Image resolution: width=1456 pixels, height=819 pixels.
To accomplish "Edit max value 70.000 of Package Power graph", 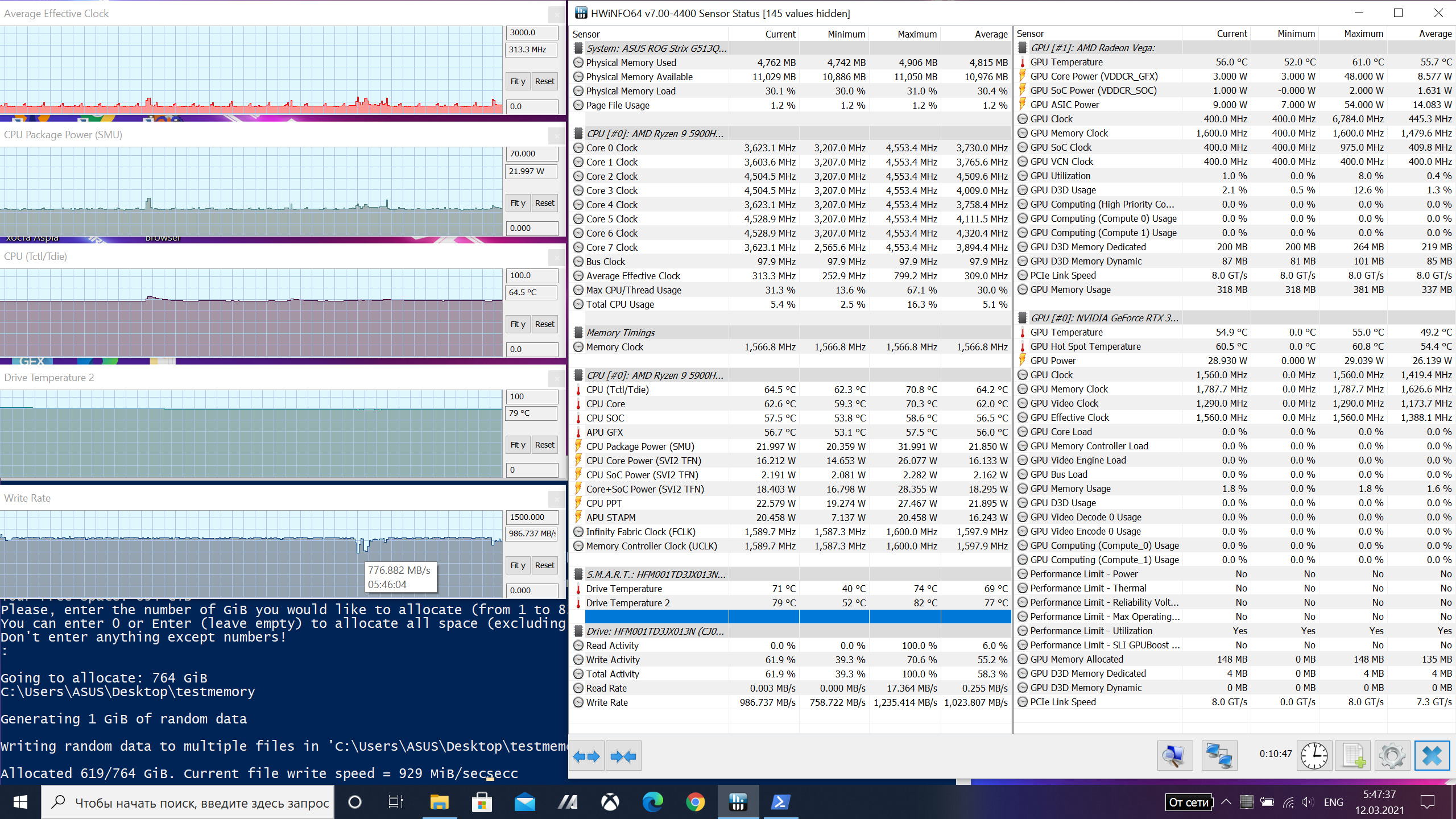I will click(532, 154).
